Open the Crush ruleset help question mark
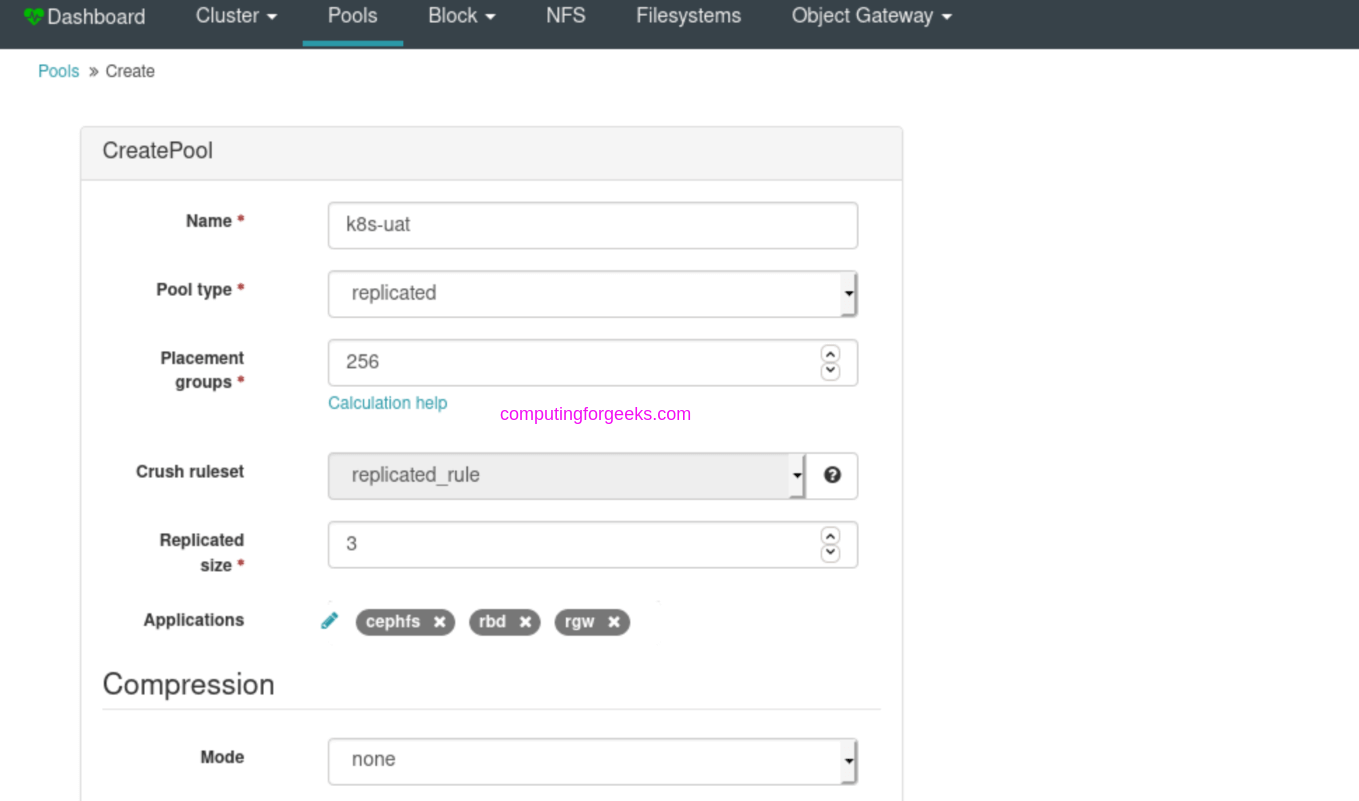The height and width of the screenshot is (801, 1359). point(831,476)
